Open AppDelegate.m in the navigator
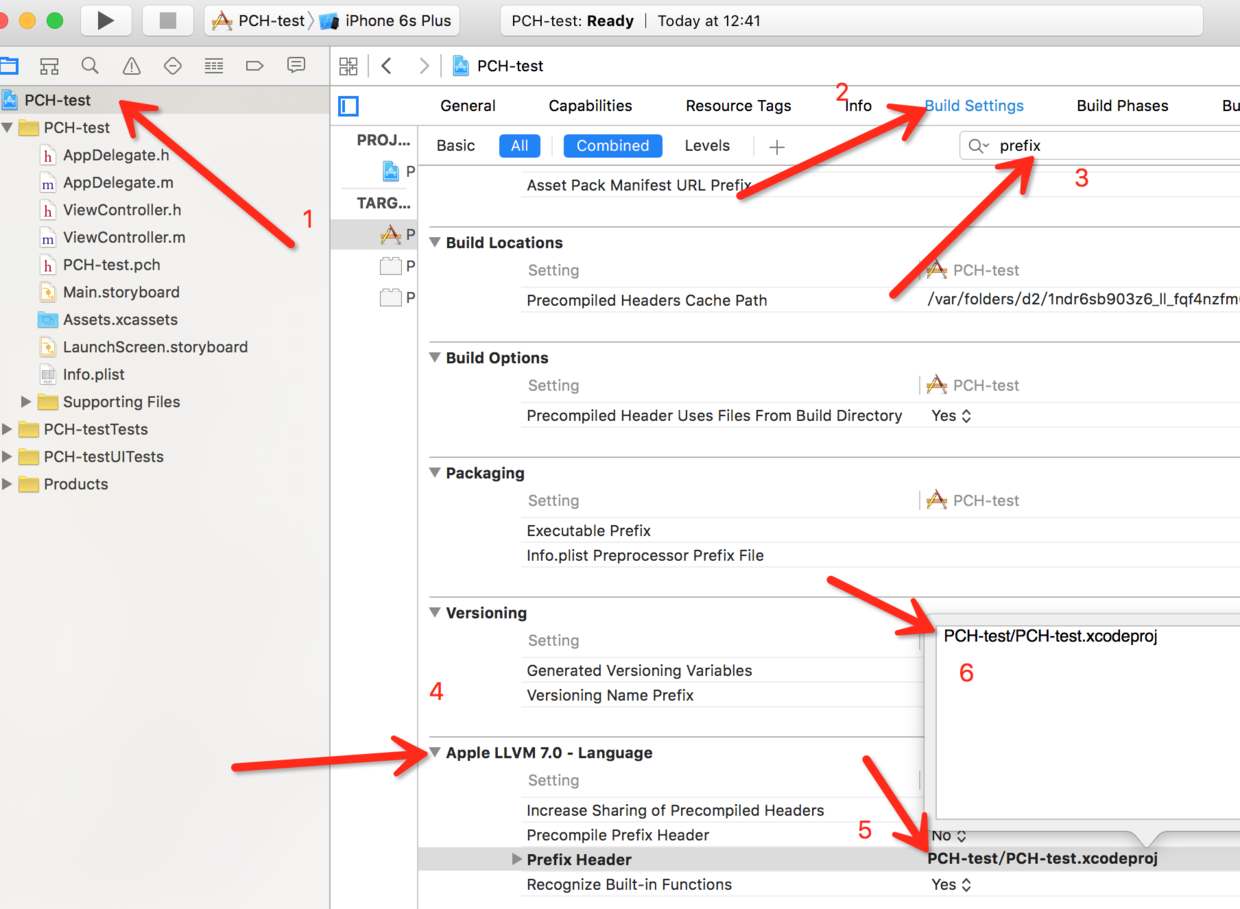The height and width of the screenshot is (909, 1240). tap(118, 183)
